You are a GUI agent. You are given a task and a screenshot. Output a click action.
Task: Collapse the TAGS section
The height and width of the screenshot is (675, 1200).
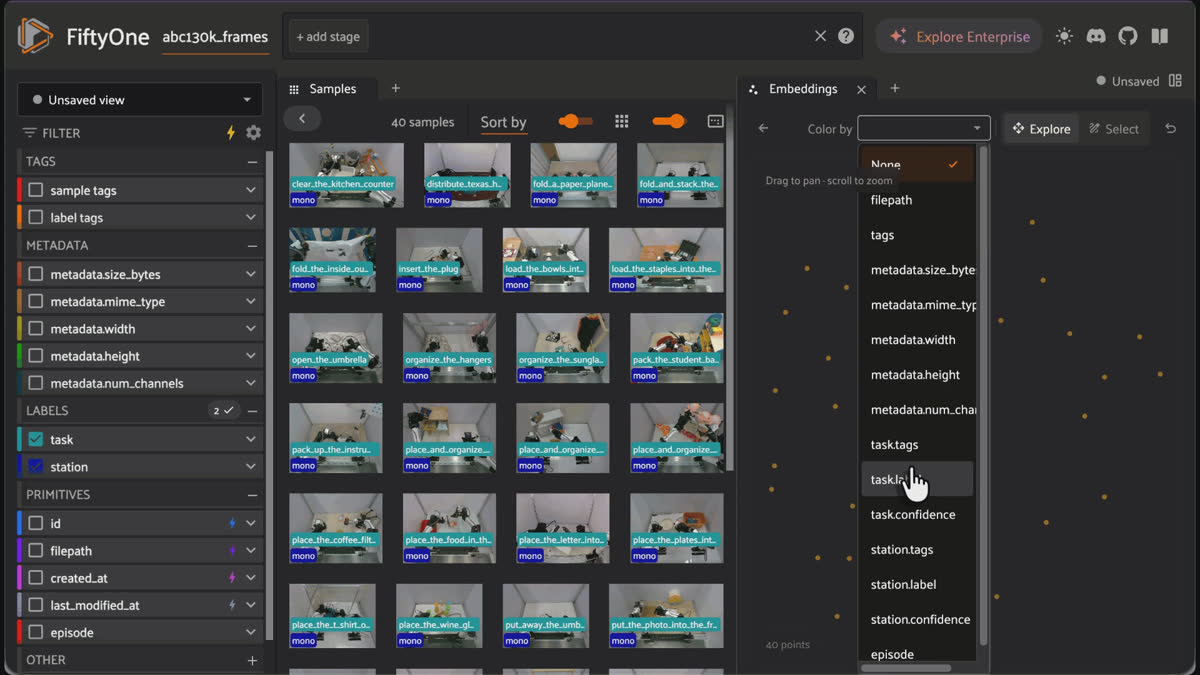click(252, 161)
